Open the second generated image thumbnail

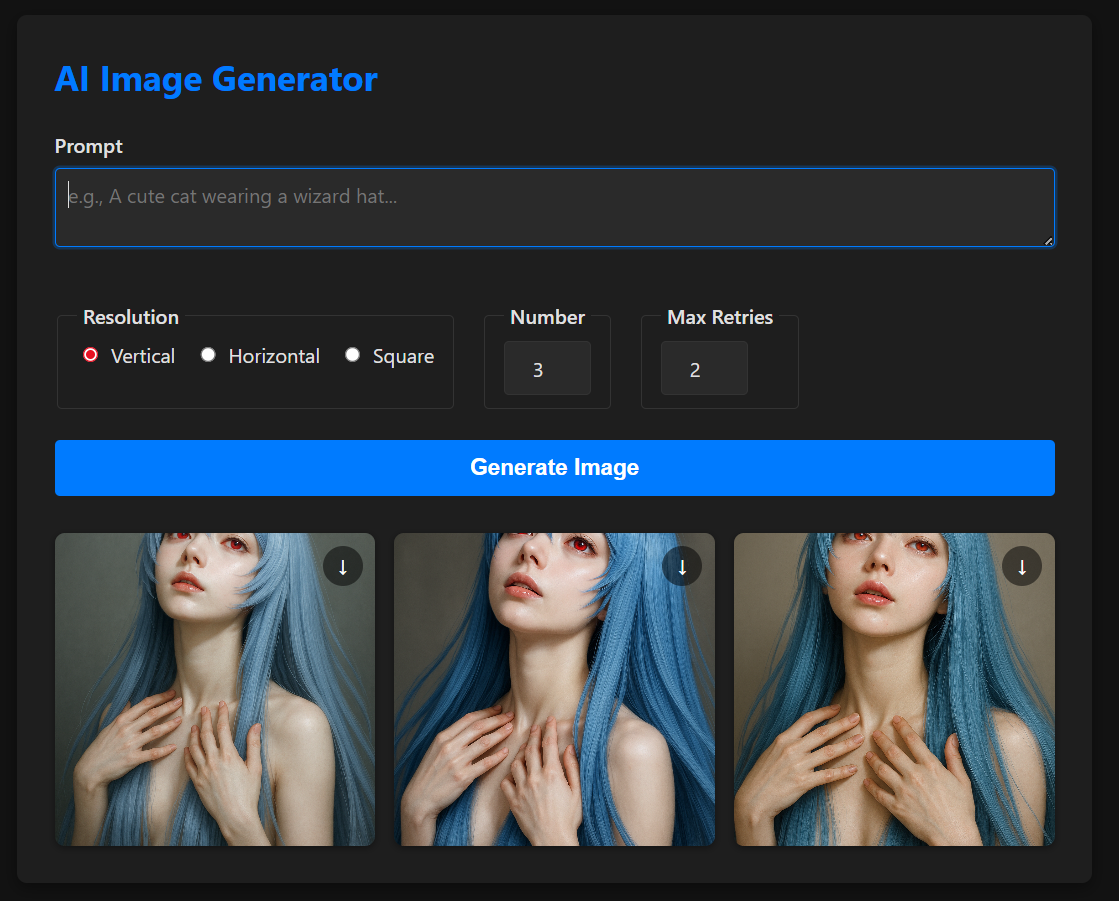click(x=555, y=689)
